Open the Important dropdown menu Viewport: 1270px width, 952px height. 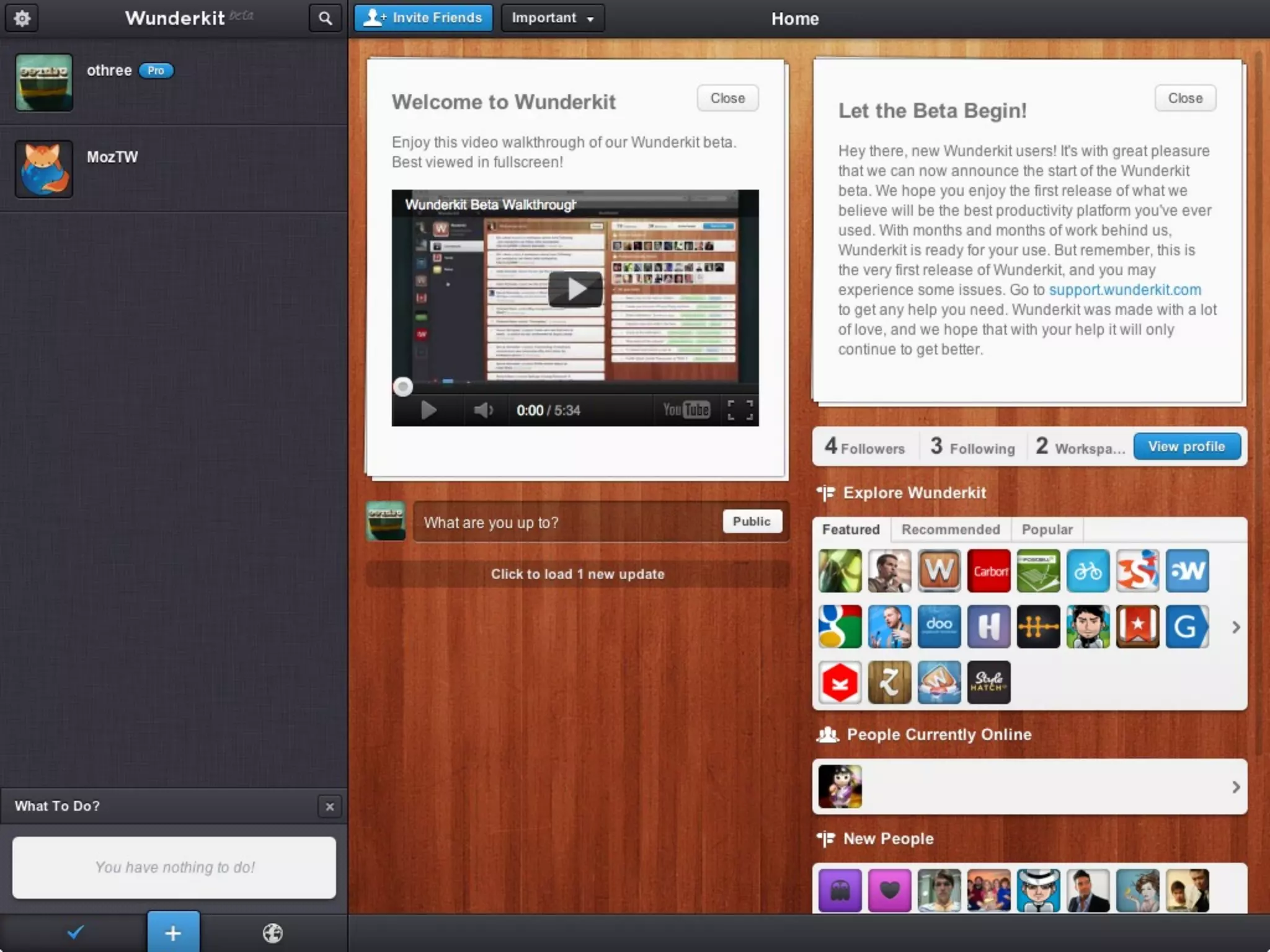pyautogui.click(x=552, y=18)
